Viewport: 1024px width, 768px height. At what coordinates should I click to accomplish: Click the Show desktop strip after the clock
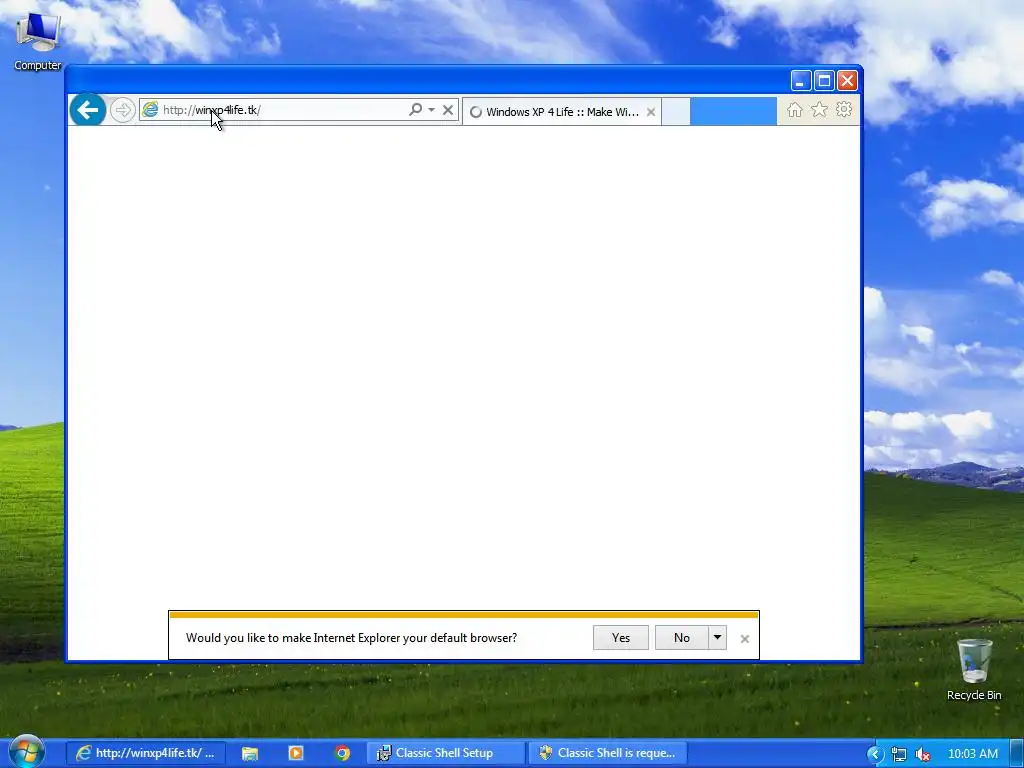[x=1017, y=753]
